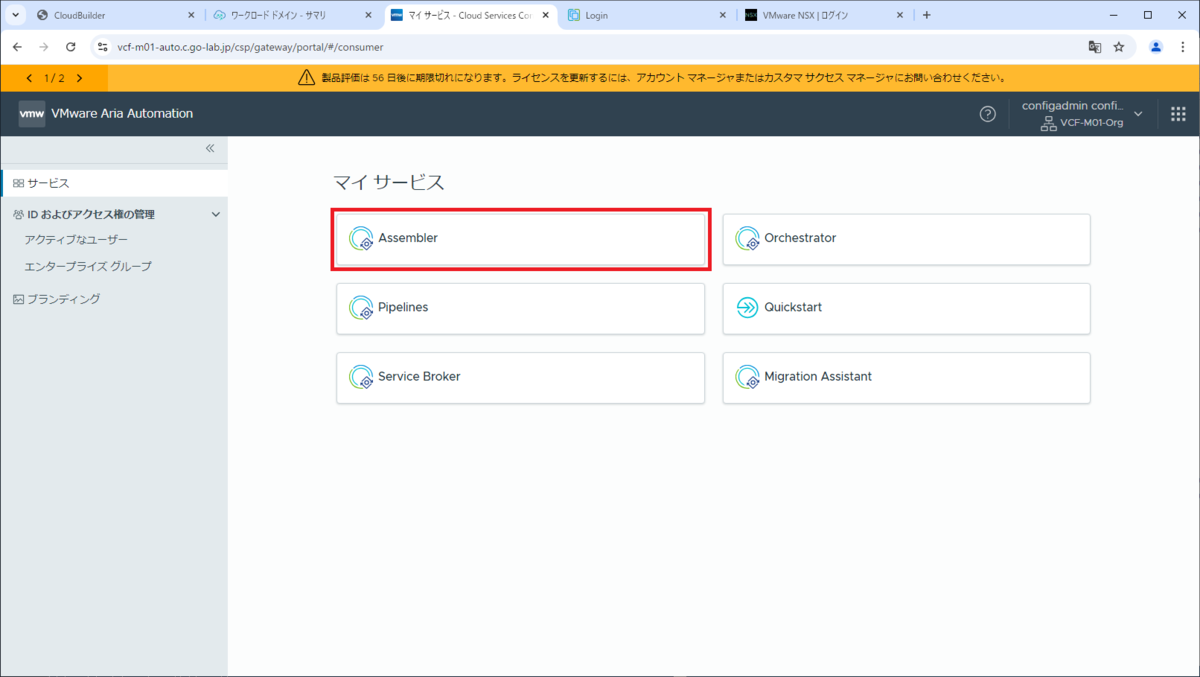
Task: Open the Migration Assistant tile
Action: pyautogui.click(x=906, y=377)
